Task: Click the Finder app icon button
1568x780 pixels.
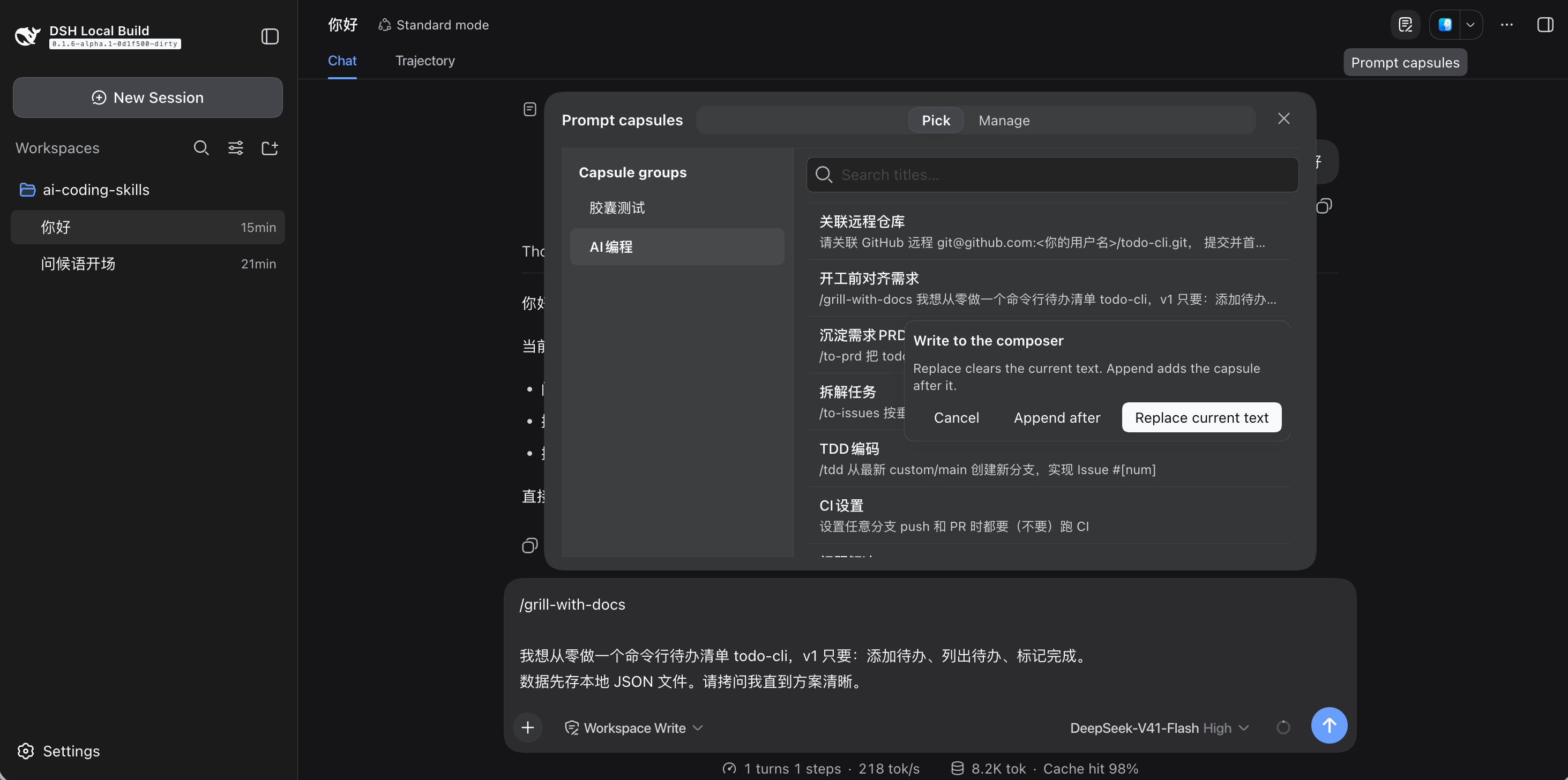Action: (x=1445, y=25)
